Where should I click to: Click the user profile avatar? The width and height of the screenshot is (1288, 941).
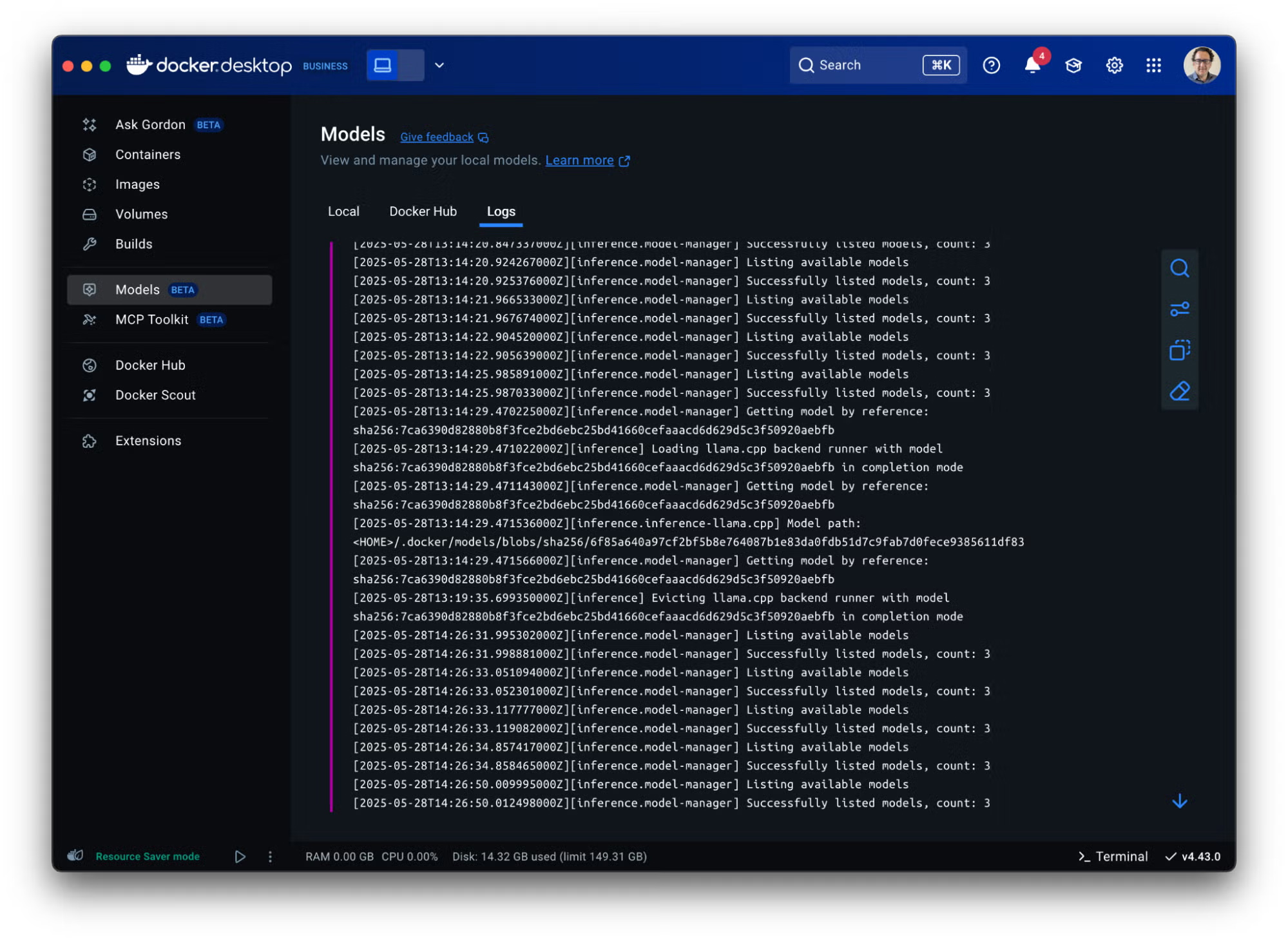pyautogui.click(x=1202, y=65)
